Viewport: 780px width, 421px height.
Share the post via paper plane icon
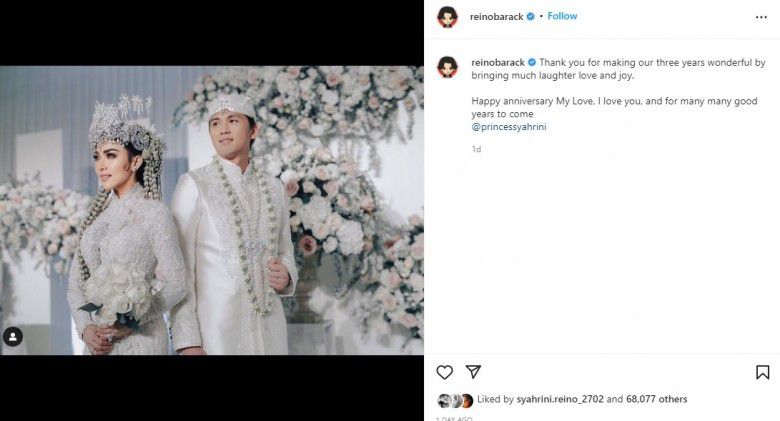[473, 372]
